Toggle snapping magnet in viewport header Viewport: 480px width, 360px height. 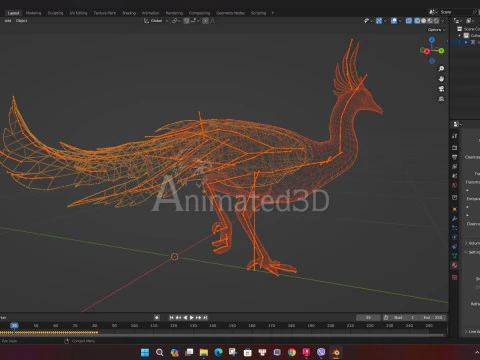(186, 21)
